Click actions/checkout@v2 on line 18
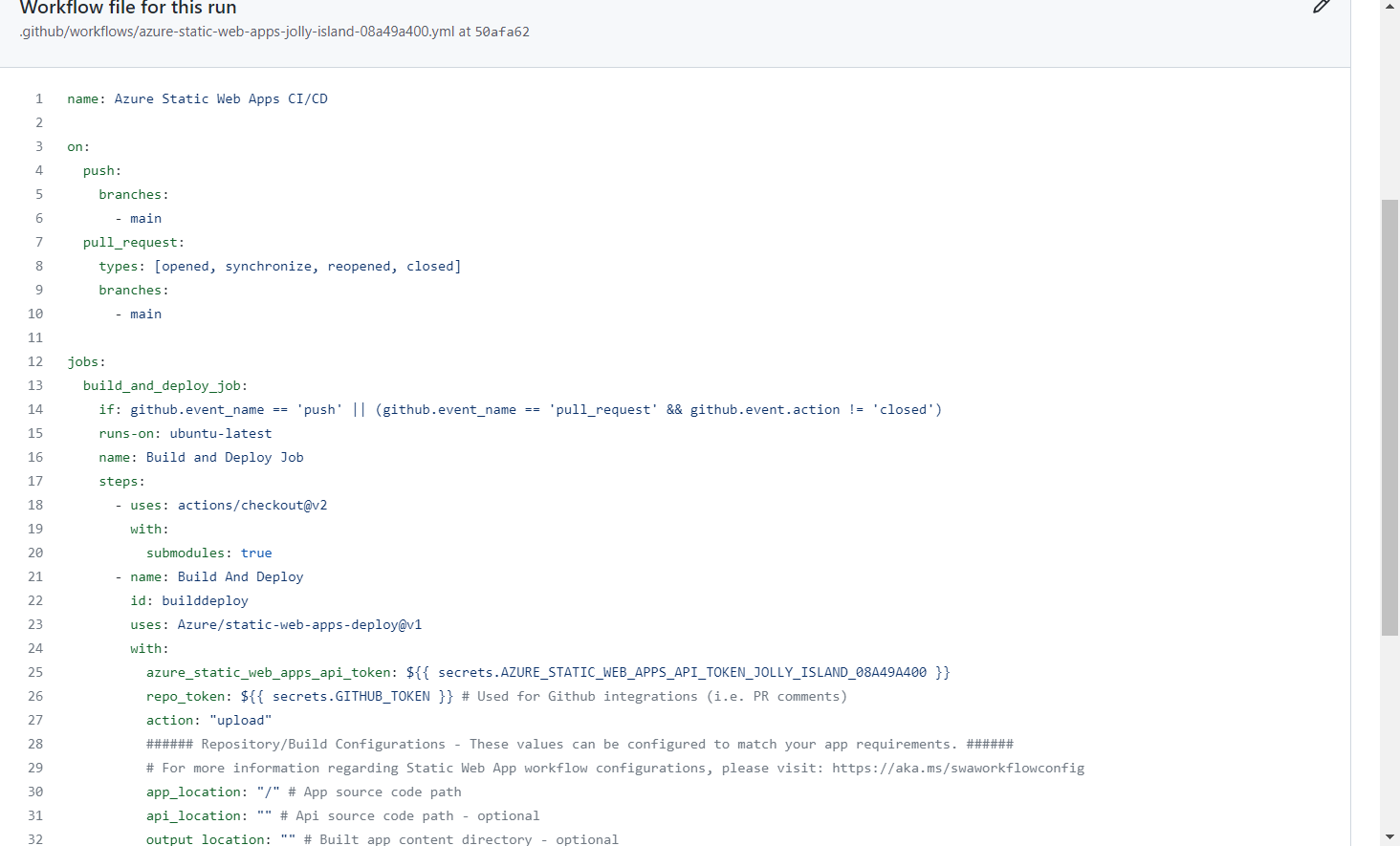 pyautogui.click(x=252, y=505)
